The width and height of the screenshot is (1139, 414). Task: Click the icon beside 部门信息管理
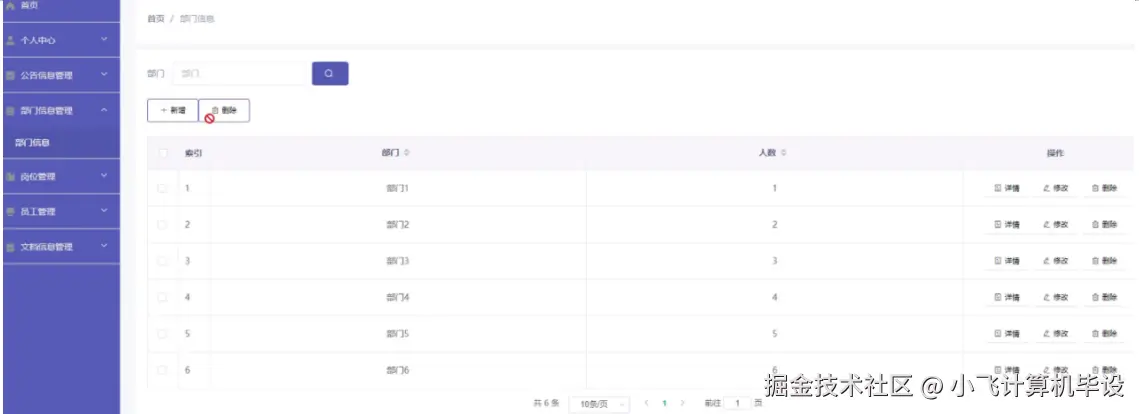point(10,111)
